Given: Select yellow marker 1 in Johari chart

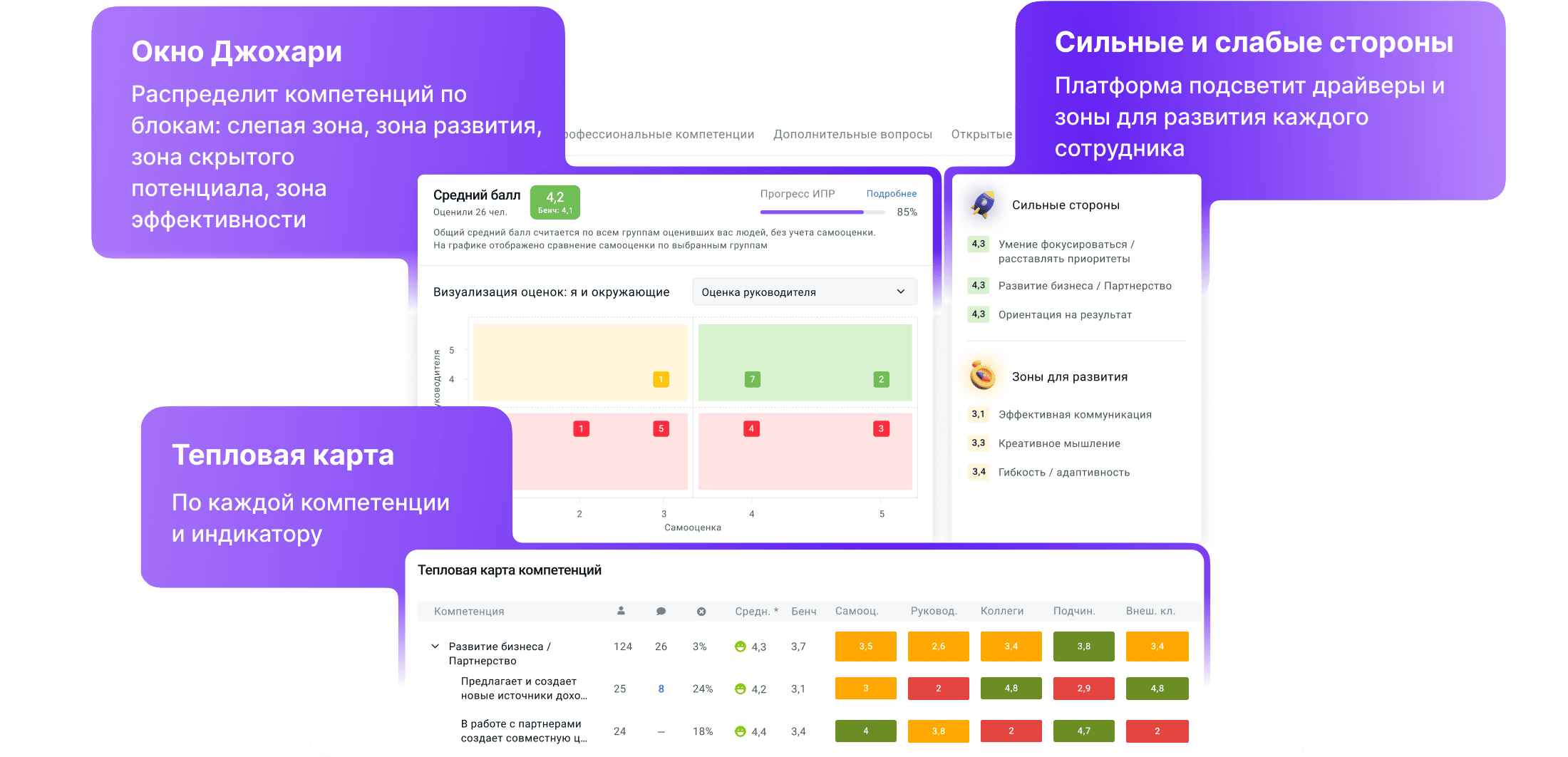Looking at the screenshot, I should pyautogui.click(x=661, y=379).
